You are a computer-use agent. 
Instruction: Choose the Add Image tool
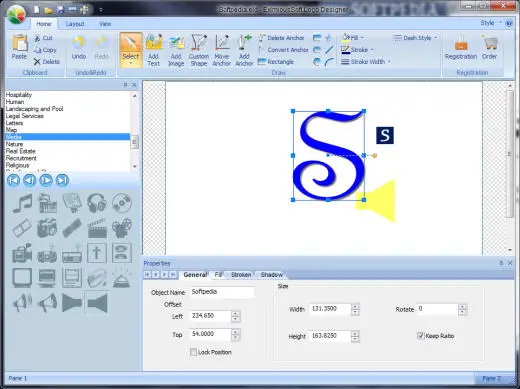click(176, 50)
